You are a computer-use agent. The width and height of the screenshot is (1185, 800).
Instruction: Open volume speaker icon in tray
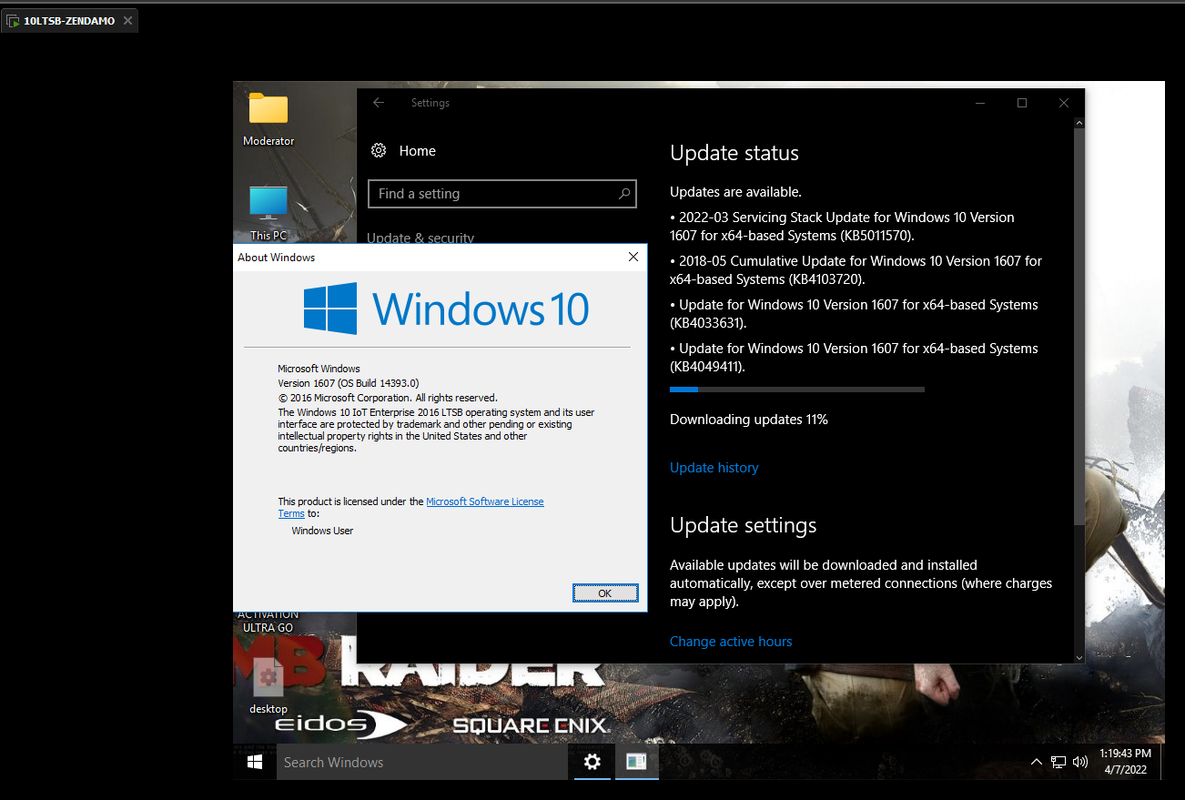click(1081, 762)
